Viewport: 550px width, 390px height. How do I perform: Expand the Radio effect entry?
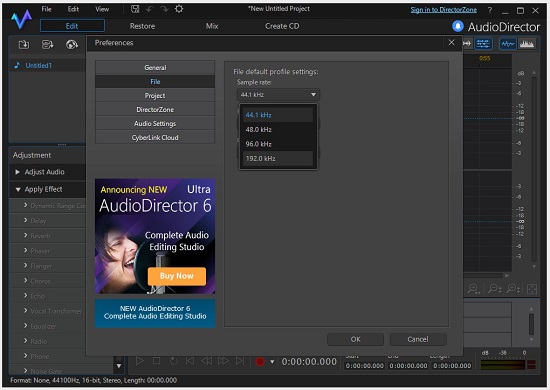(x=26, y=341)
